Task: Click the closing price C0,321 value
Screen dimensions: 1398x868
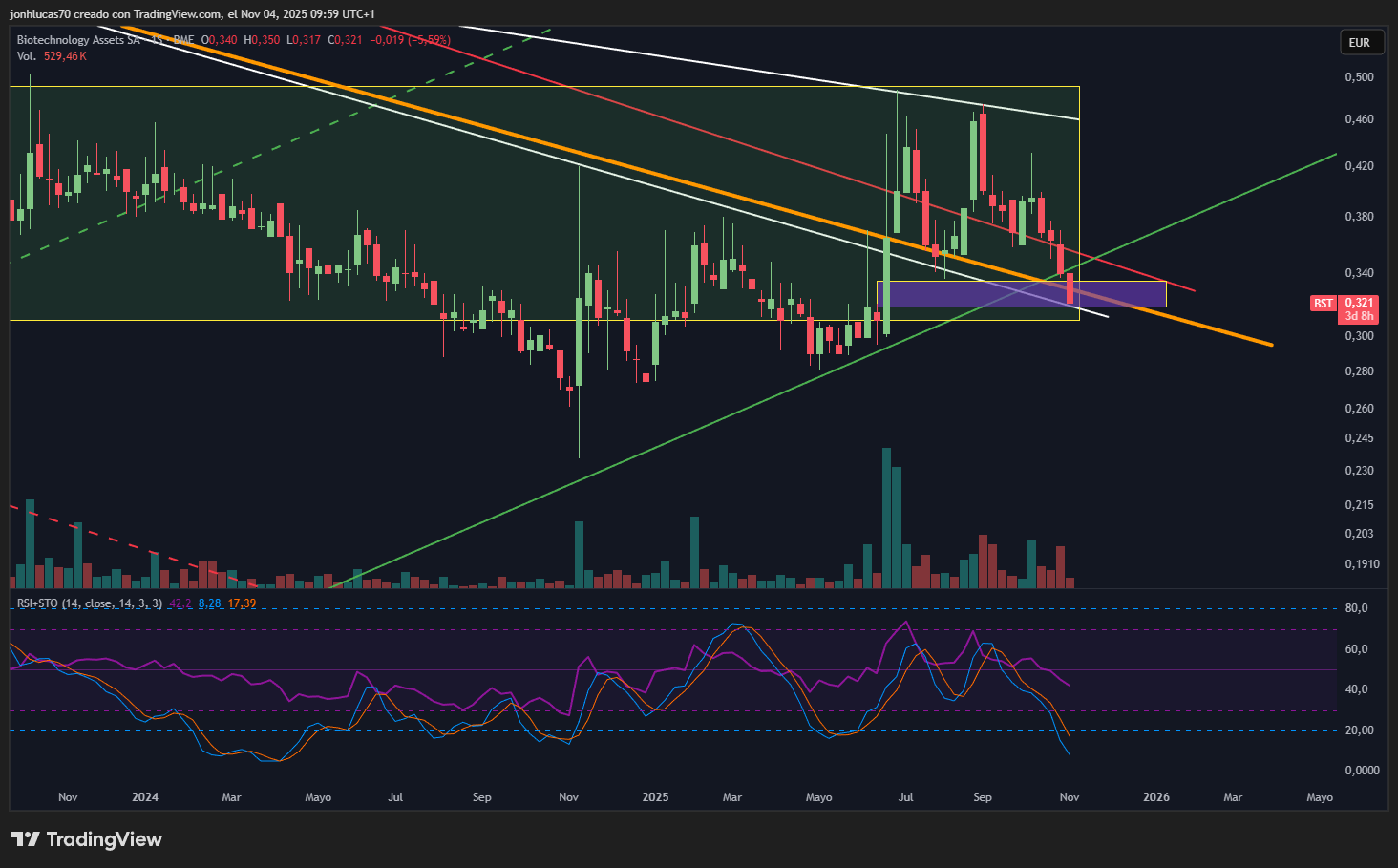Action: point(345,40)
